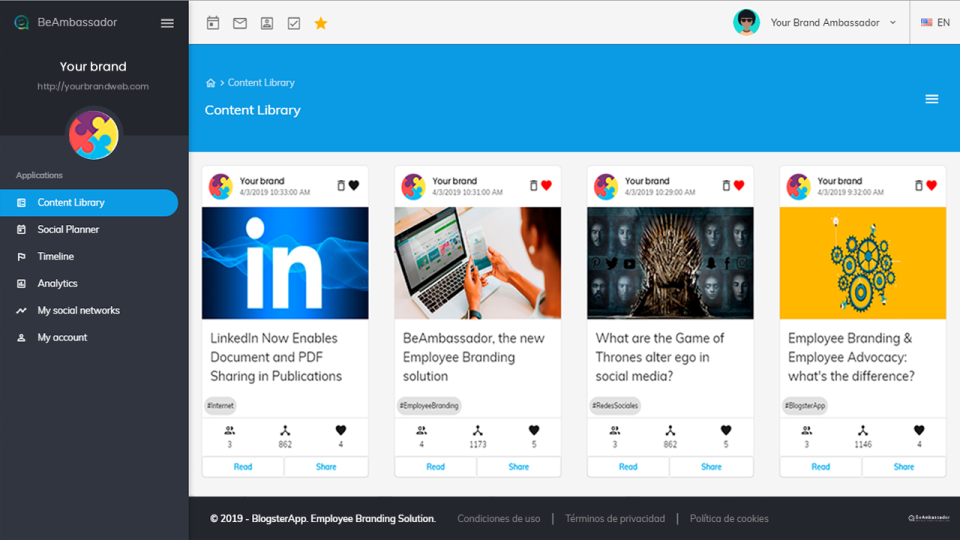Screen dimensions: 960x540
Task: Open the yourbrandweb.com URL link
Action: click(93, 86)
